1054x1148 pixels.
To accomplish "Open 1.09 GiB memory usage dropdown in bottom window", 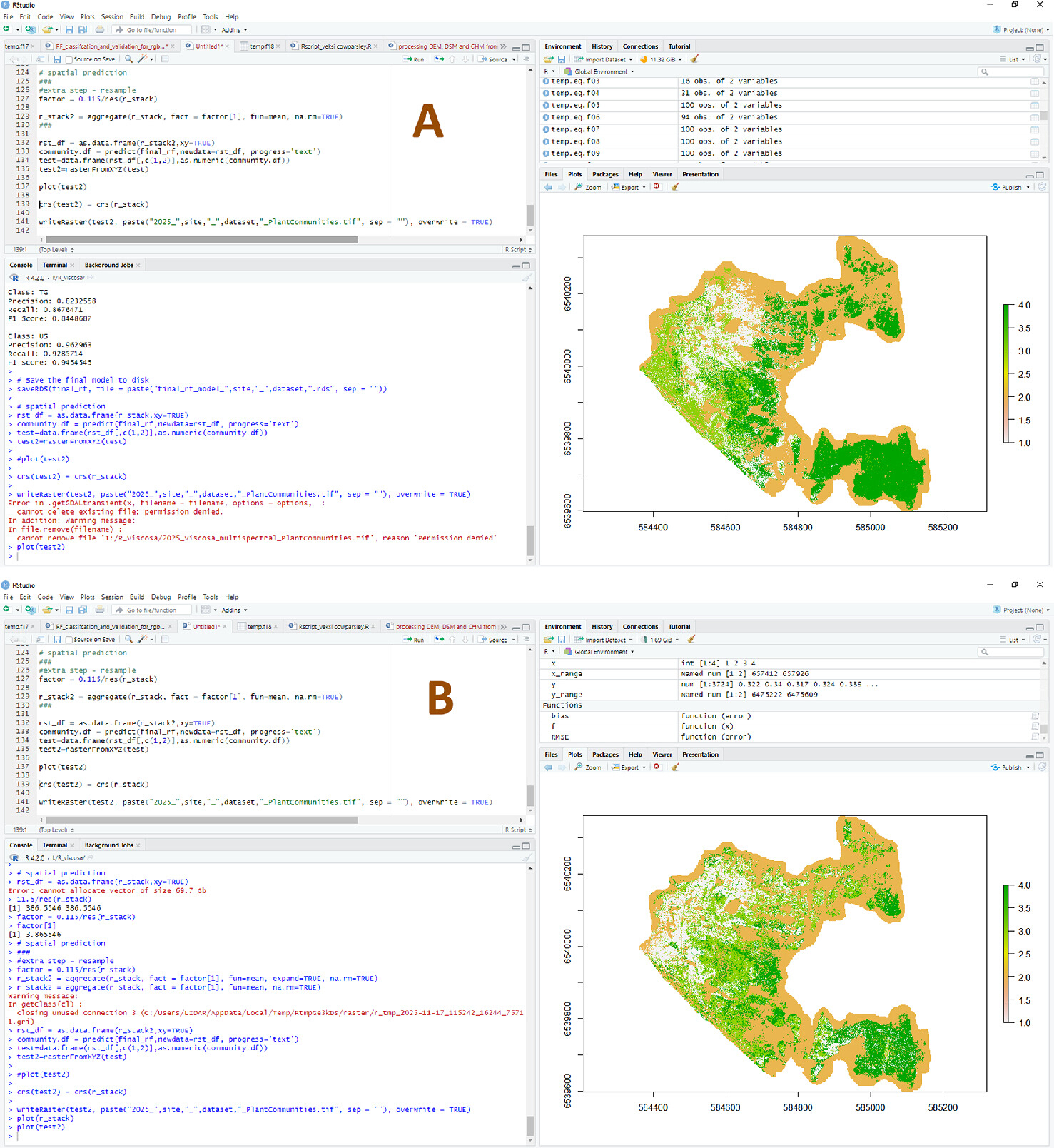I will (x=660, y=640).
